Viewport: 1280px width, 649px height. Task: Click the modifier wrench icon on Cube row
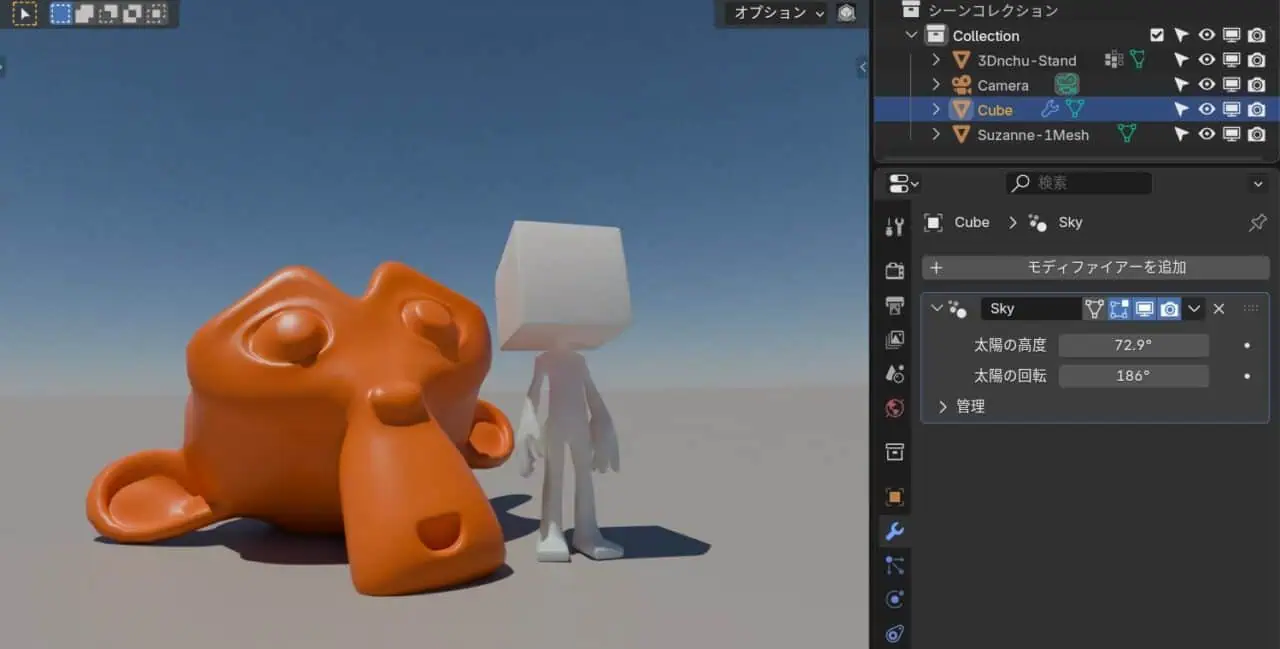tap(1049, 109)
